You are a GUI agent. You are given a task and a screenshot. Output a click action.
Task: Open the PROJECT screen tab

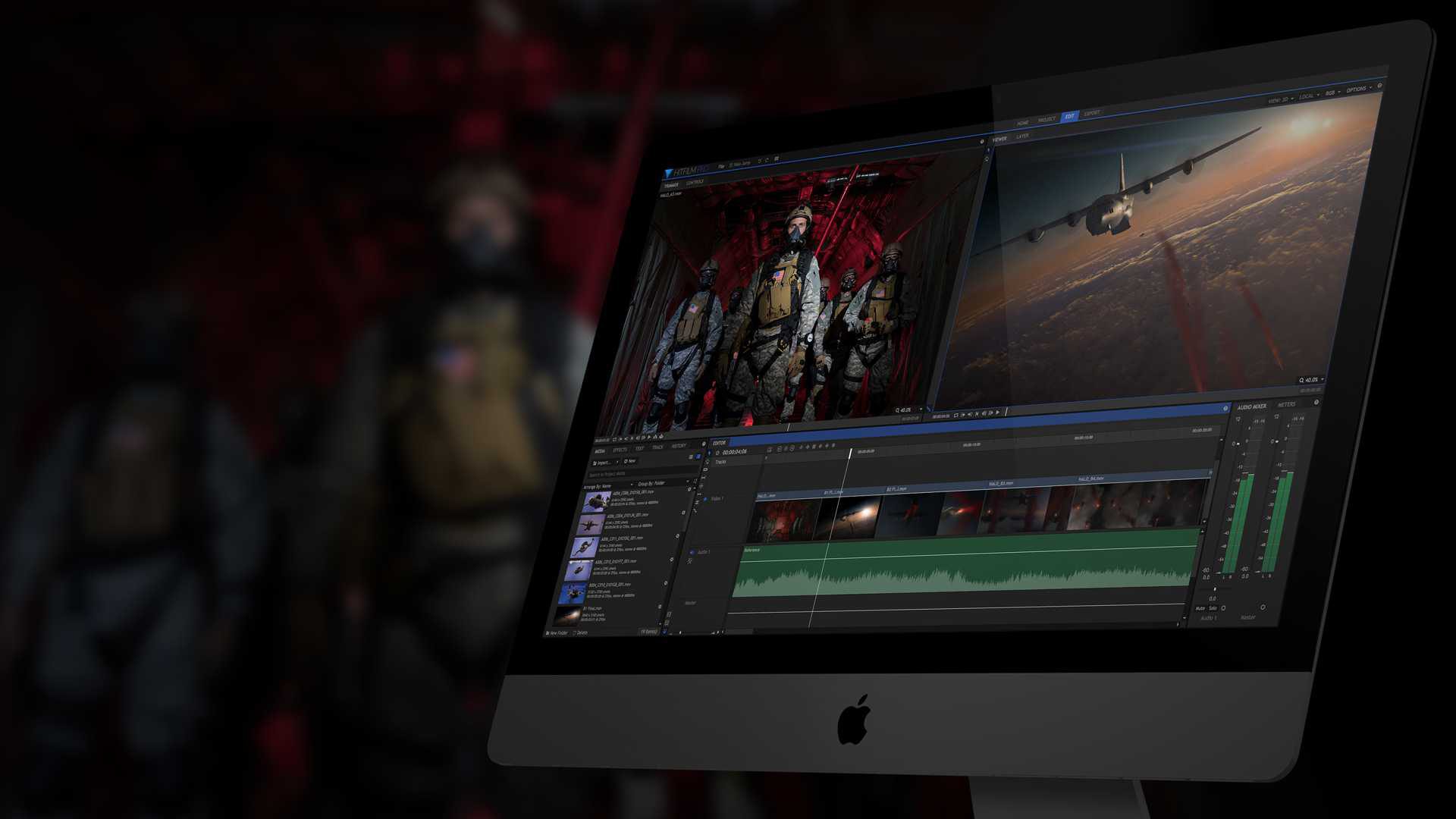(1046, 120)
